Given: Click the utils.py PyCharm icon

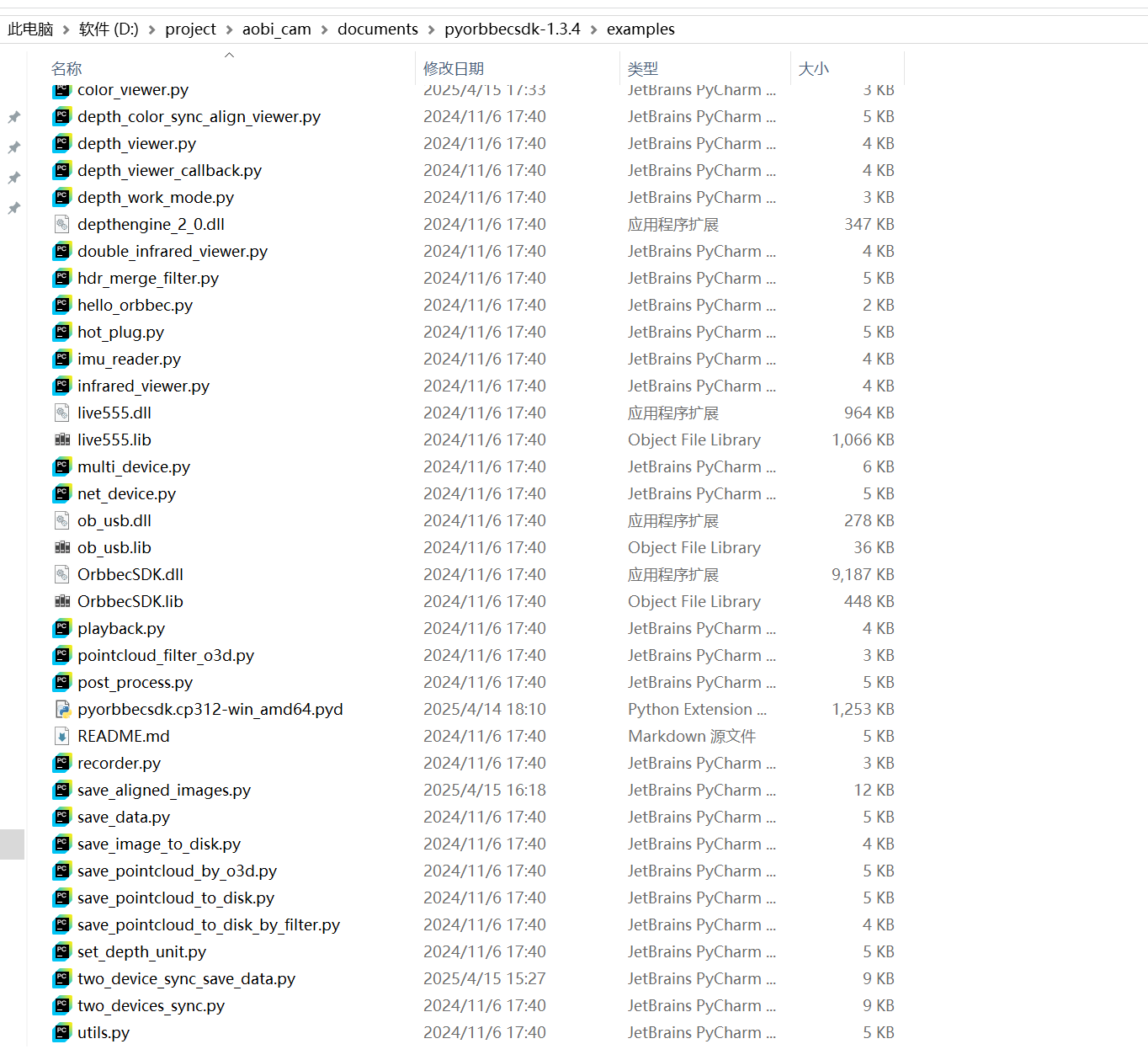Looking at the screenshot, I should point(62,1032).
